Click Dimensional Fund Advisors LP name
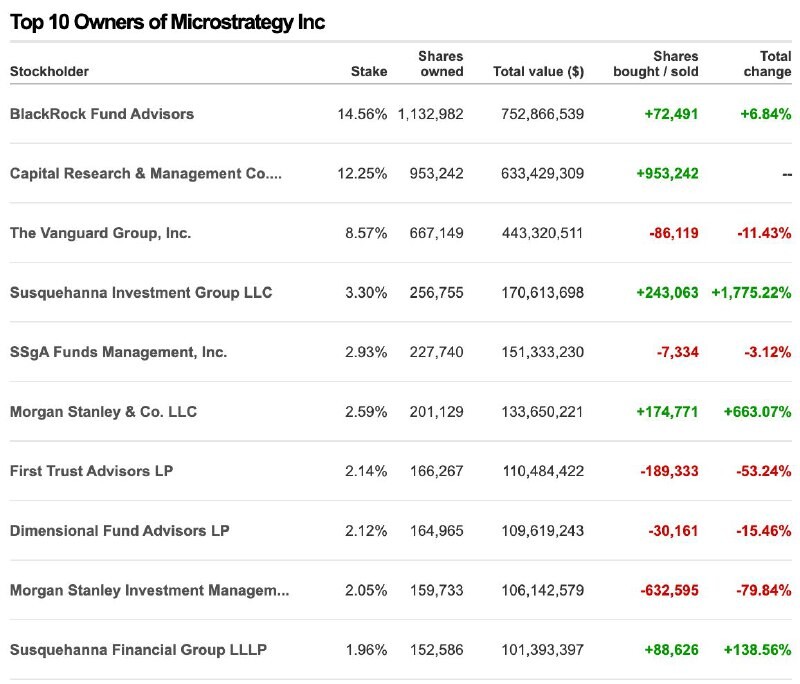Image resolution: width=800 pixels, height=684 pixels. (119, 530)
